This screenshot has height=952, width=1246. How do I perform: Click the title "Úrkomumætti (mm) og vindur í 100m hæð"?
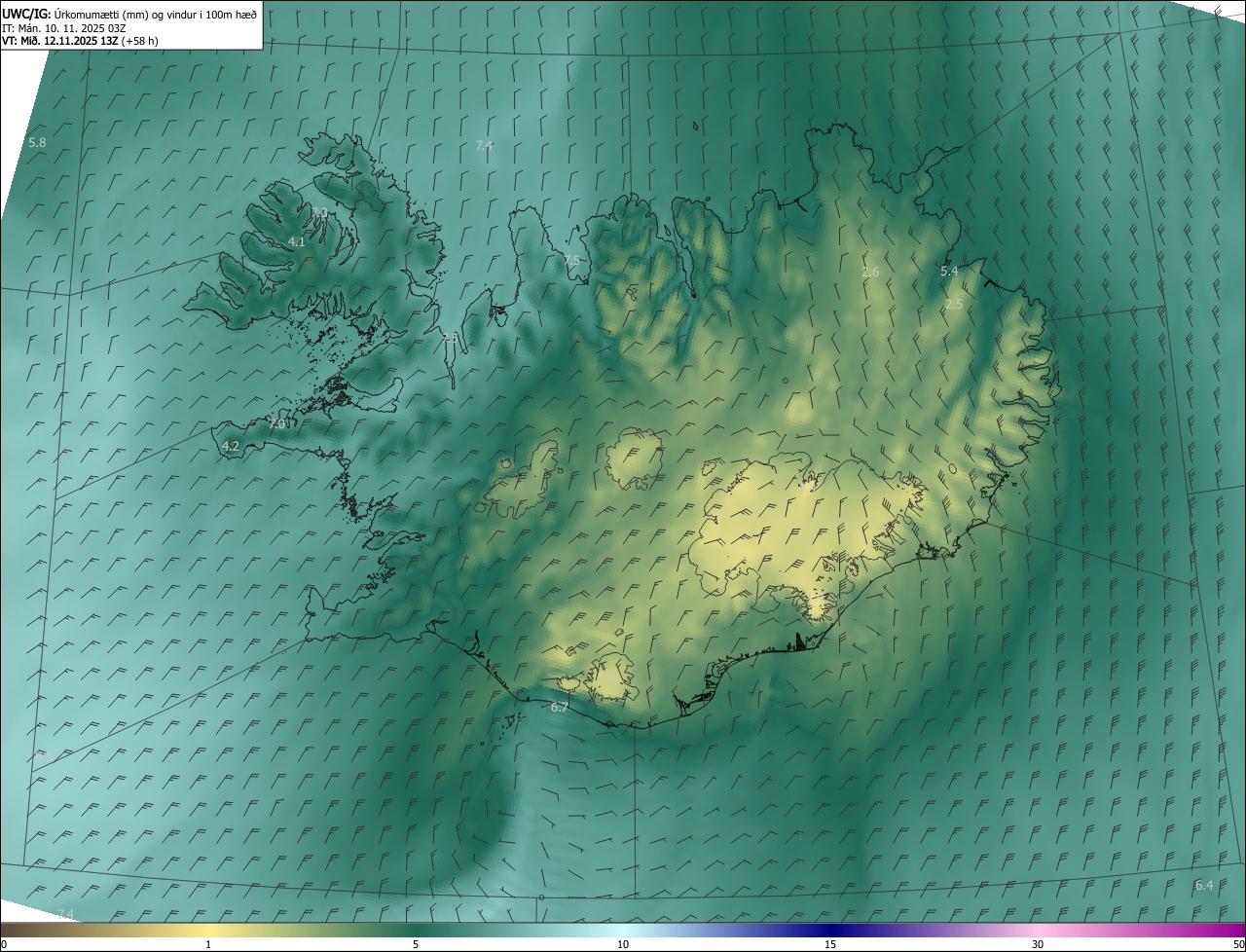point(156,14)
